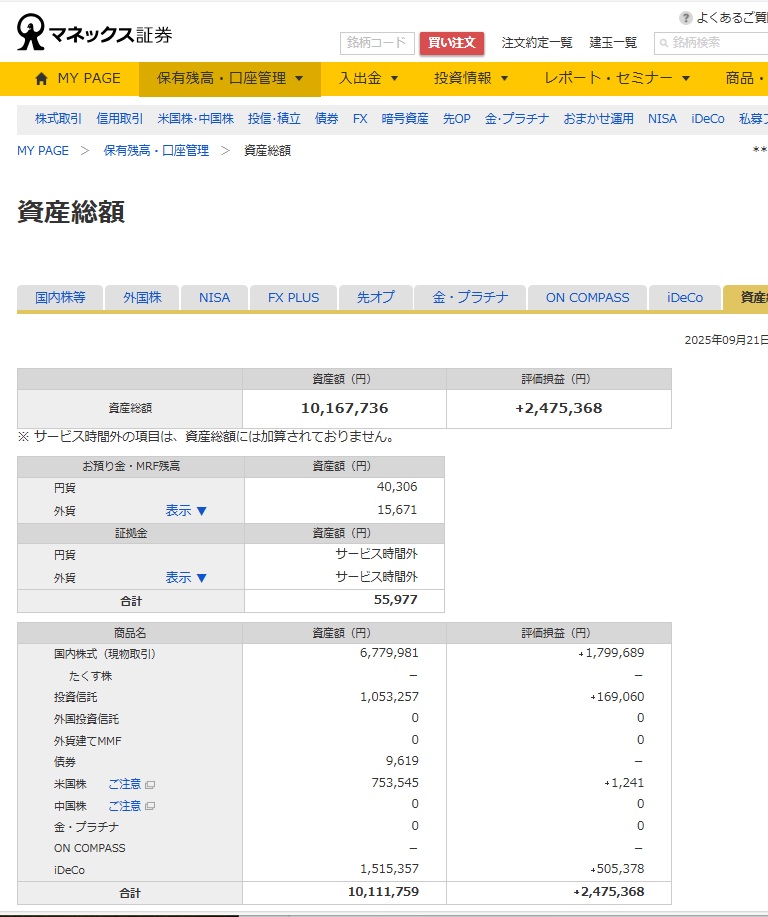Viewport: 768px width, 917px height.
Task: Click the help question mark icon
Action: coord(685,18)
